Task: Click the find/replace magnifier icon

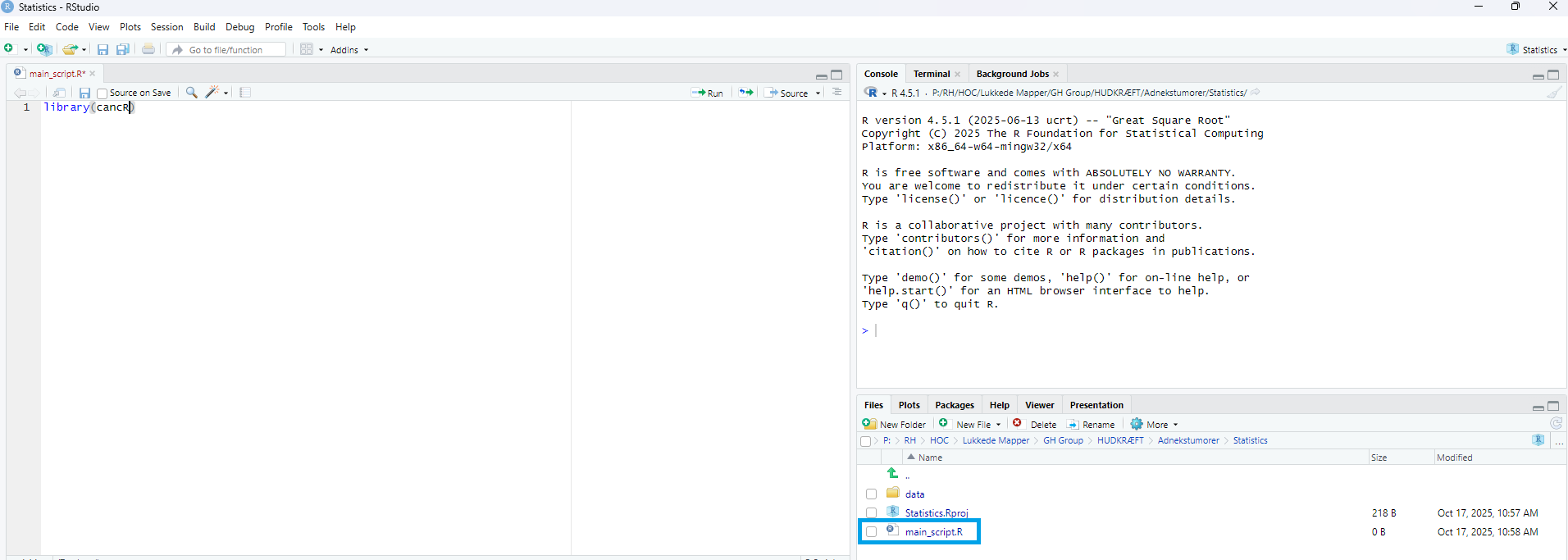Action: (x=191, y=93)
